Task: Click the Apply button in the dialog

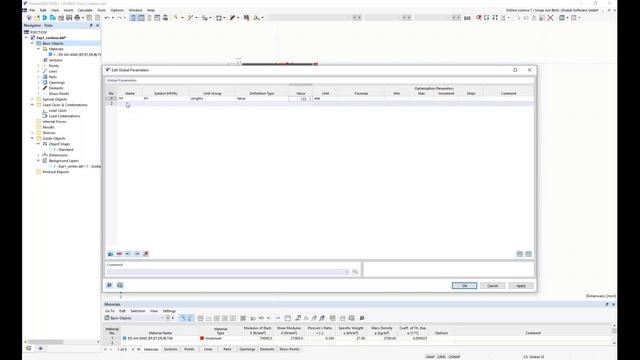Action: (521, 286)
